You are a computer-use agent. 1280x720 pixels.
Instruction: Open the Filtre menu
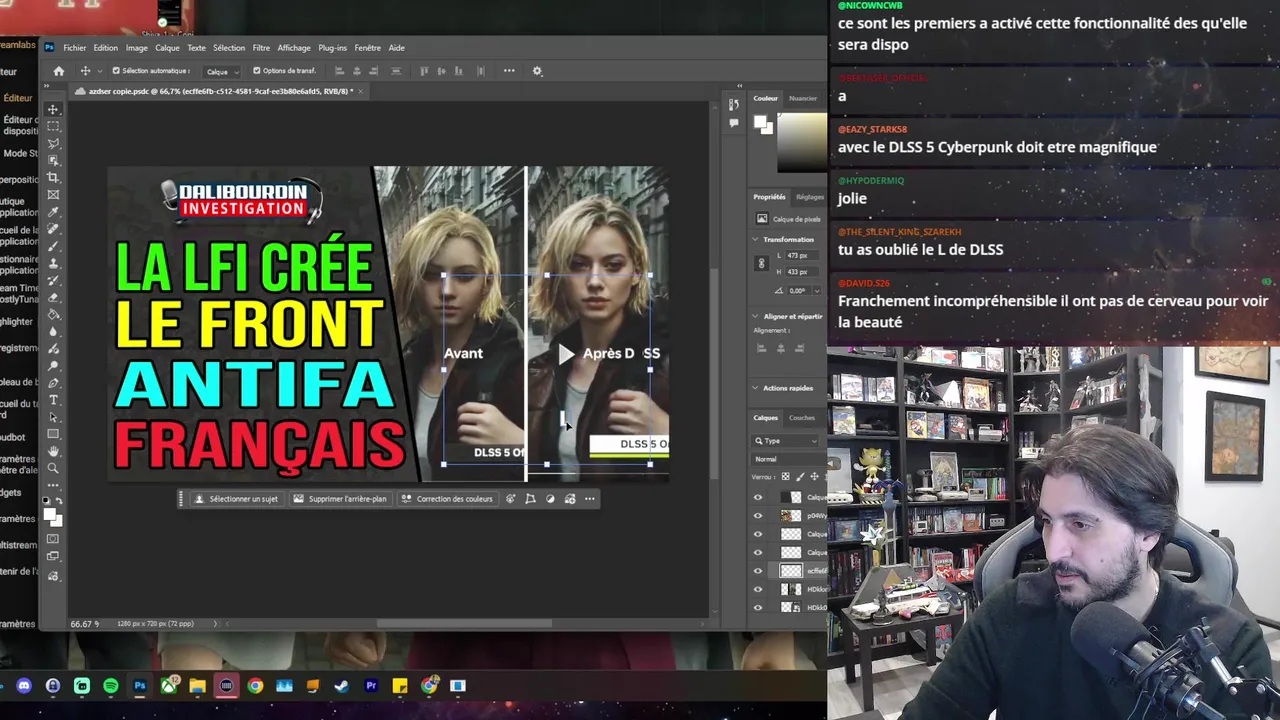[x=261, y=48]
